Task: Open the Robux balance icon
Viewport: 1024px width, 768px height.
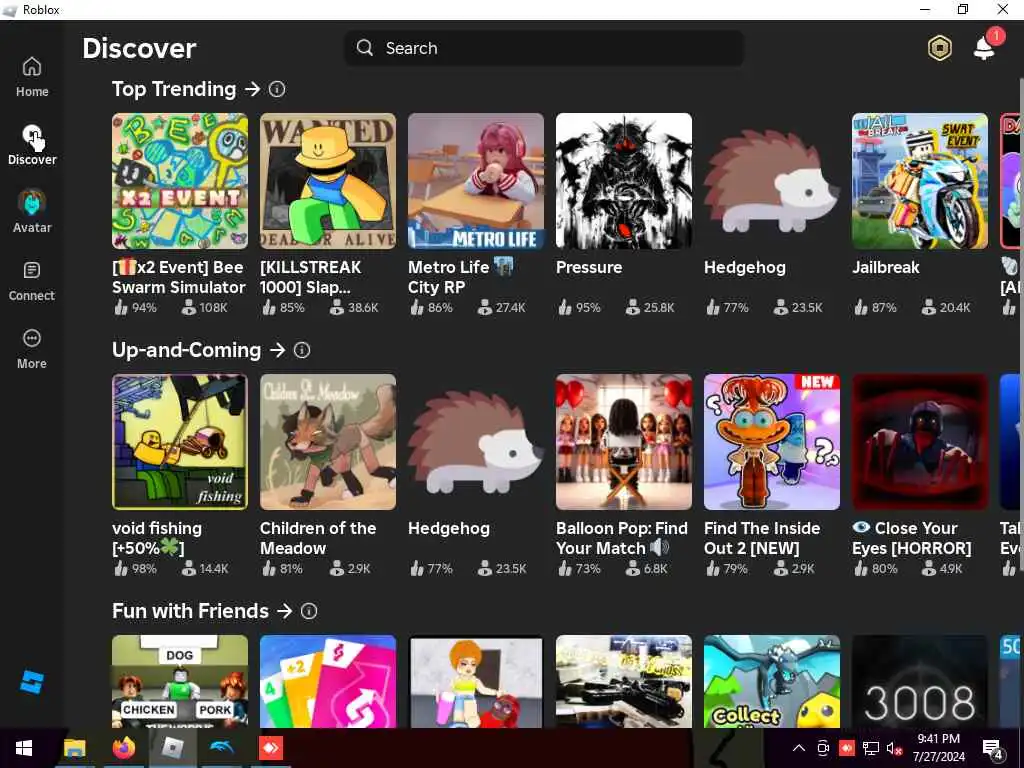Action: point(940,48)
